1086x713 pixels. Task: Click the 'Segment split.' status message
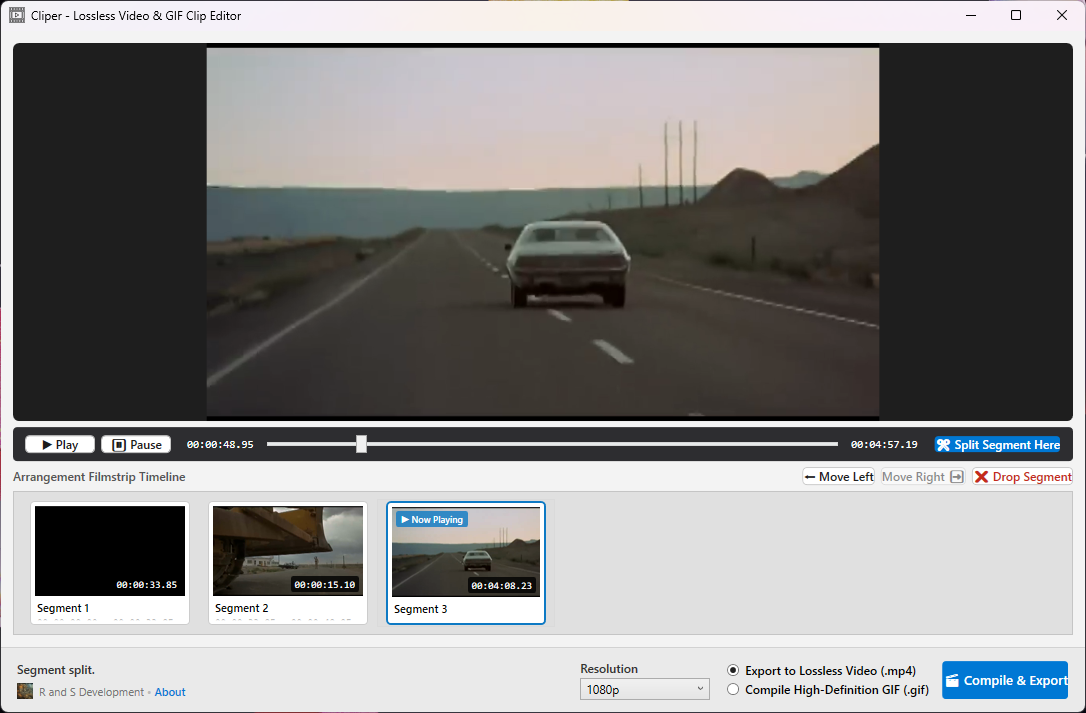56,670
